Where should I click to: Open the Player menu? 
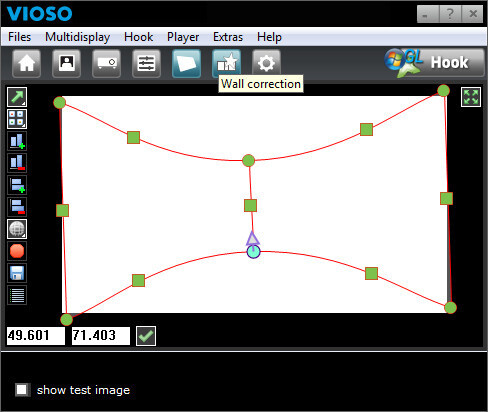[183, 37]
